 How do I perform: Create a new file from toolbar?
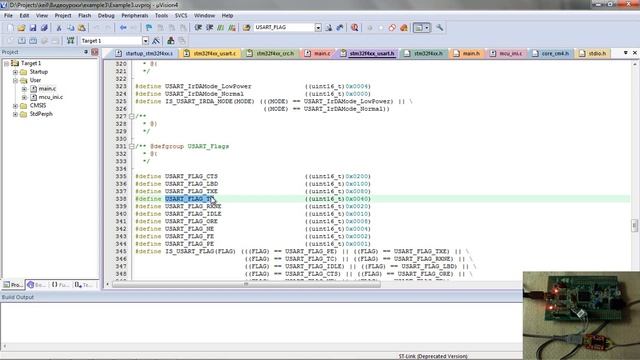(x=10, y=28)
